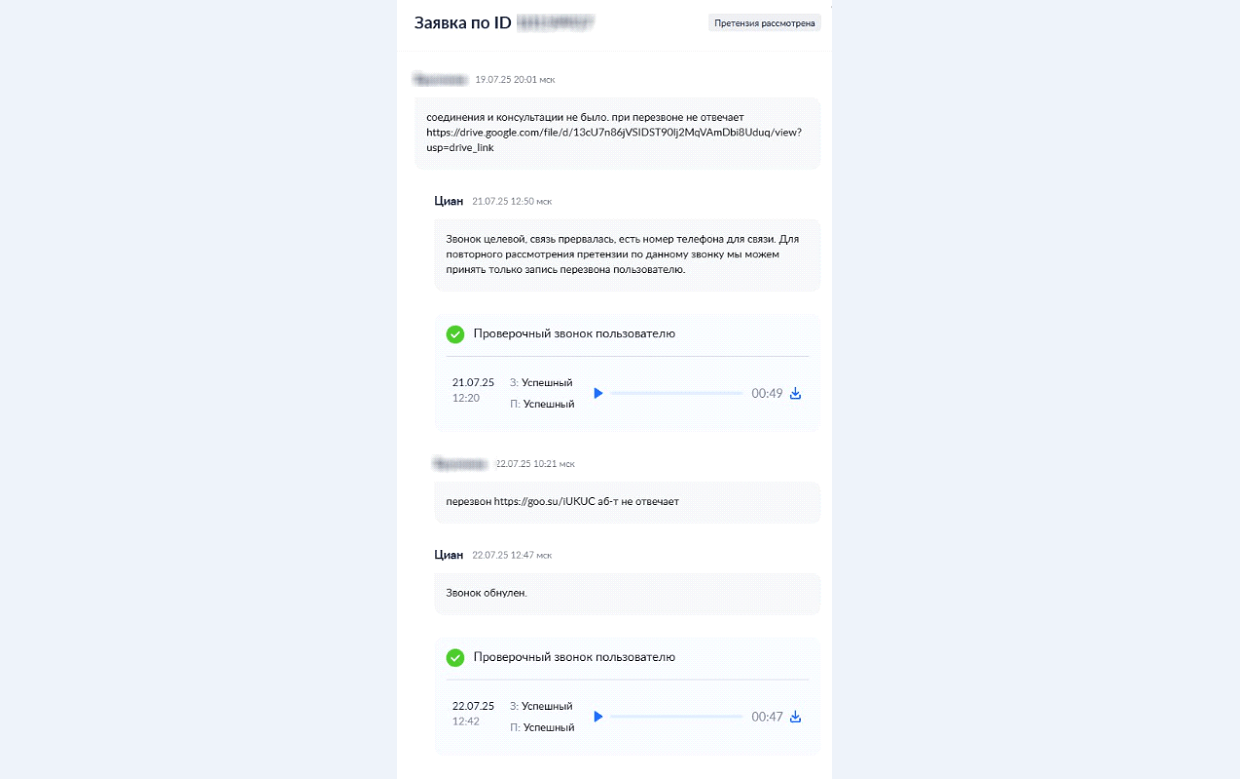Seek within the 00:49 audio progress bar

tap(676, 394)
